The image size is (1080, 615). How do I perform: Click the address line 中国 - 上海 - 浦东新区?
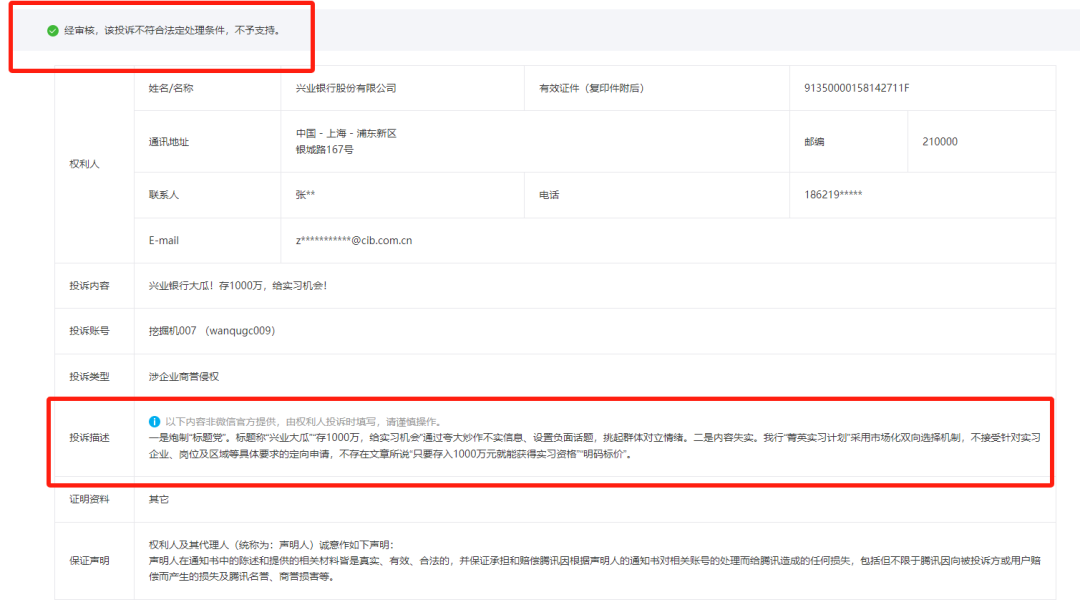point(346,134)
